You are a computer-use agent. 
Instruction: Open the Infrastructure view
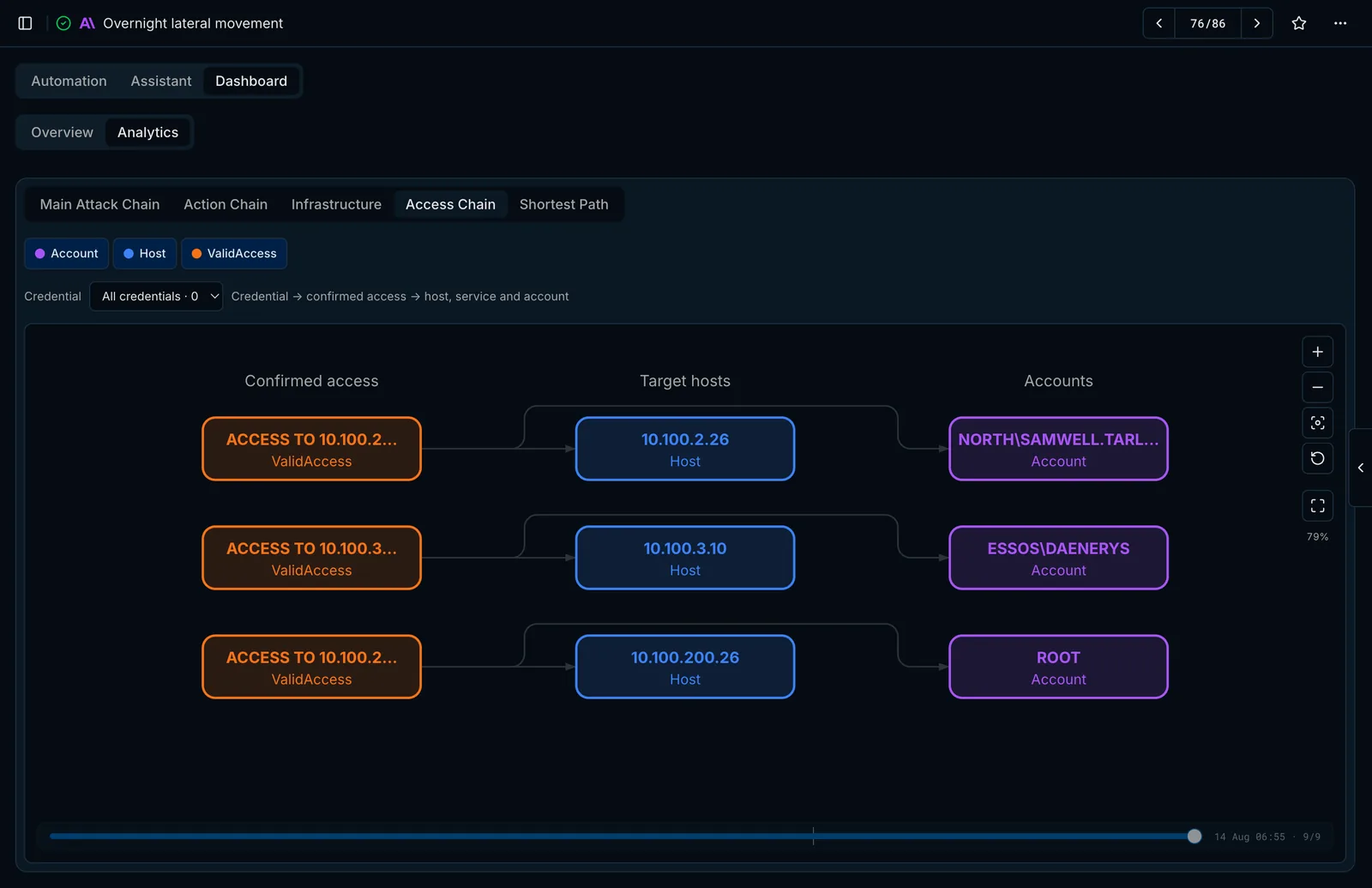coord(336,204)
